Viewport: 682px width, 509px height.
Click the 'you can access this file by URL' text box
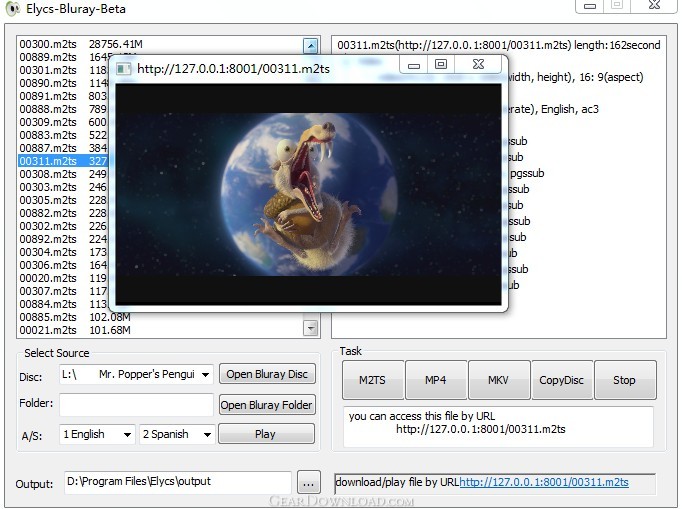[498, 426]
